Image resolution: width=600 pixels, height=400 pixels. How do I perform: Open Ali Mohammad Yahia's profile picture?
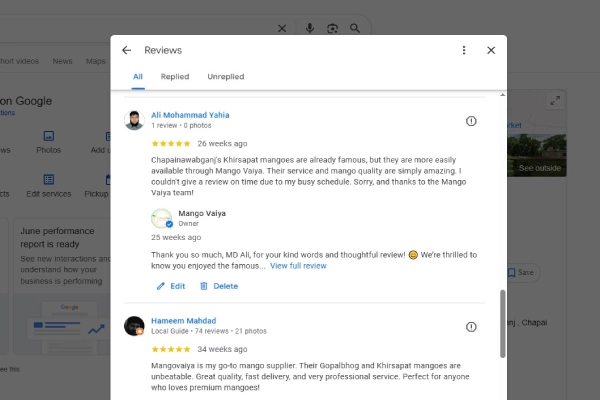tap(134, 120)
